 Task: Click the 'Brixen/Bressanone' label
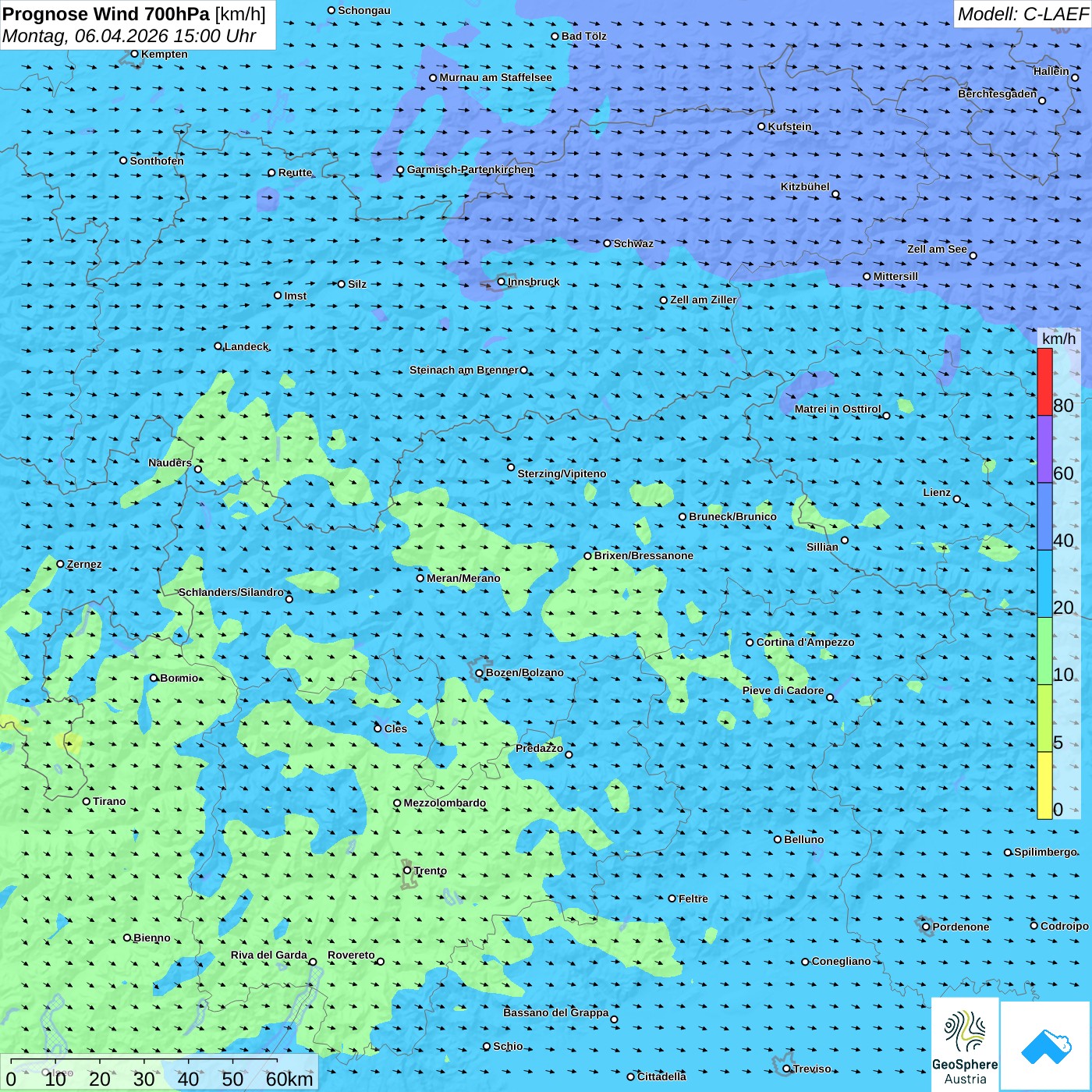click(643, 555)
